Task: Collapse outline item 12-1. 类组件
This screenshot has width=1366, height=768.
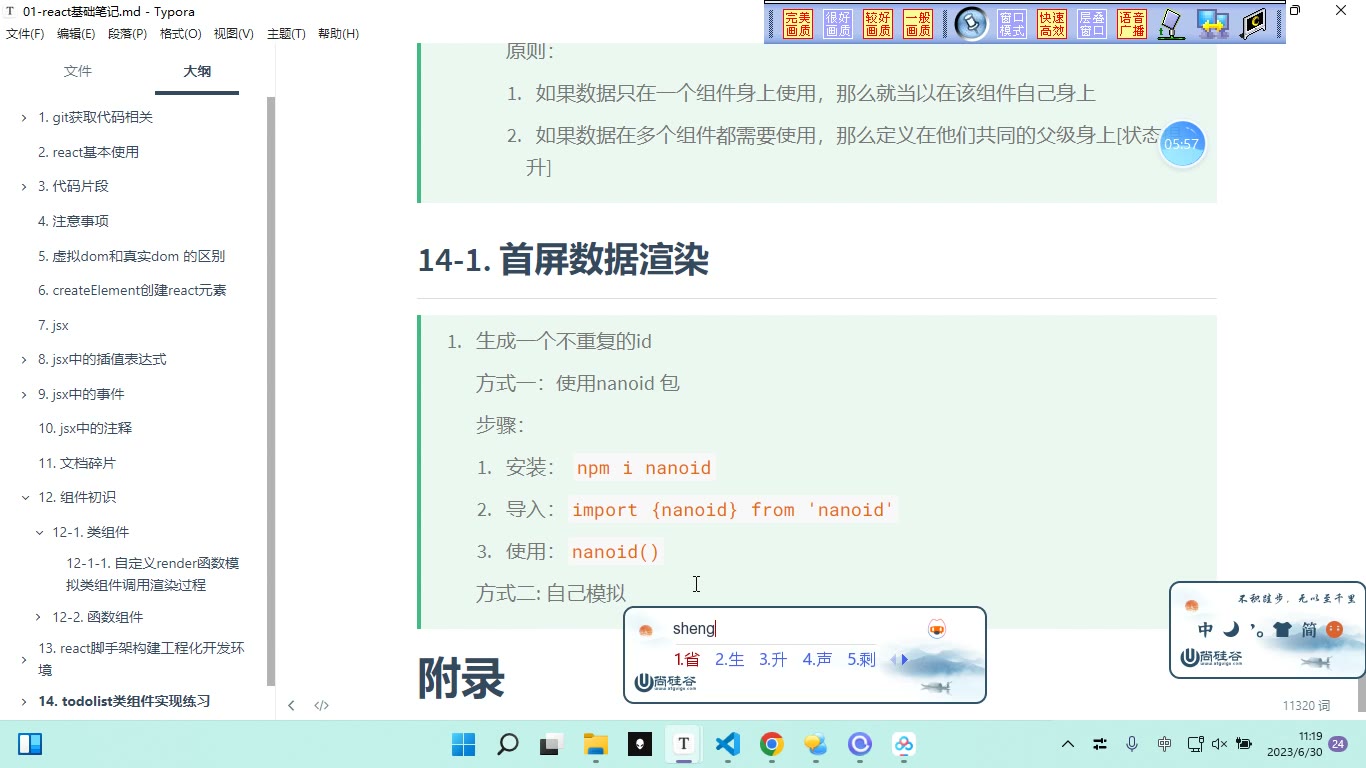Action: point(39,533)
